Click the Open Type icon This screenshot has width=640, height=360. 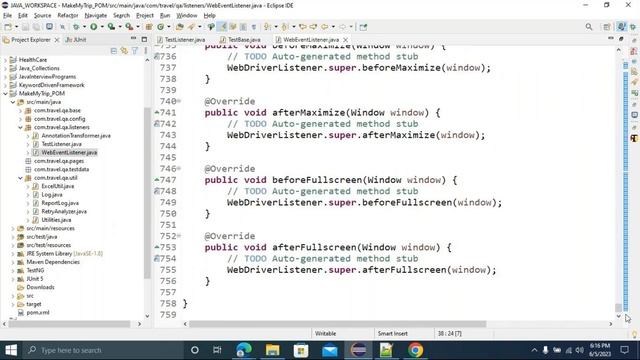point(179,27)
